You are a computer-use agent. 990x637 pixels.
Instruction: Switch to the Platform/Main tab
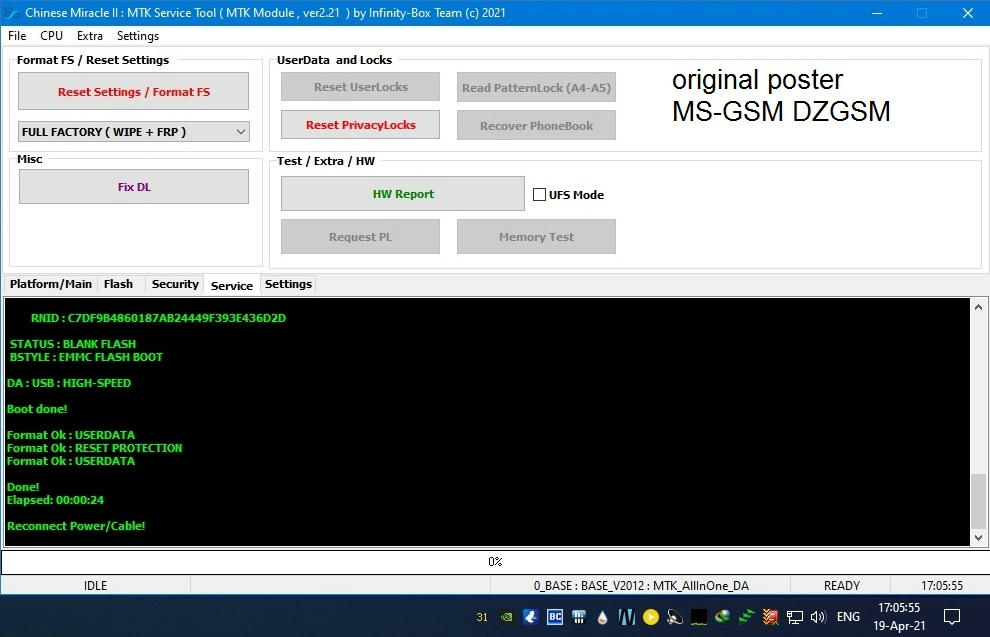51,284
